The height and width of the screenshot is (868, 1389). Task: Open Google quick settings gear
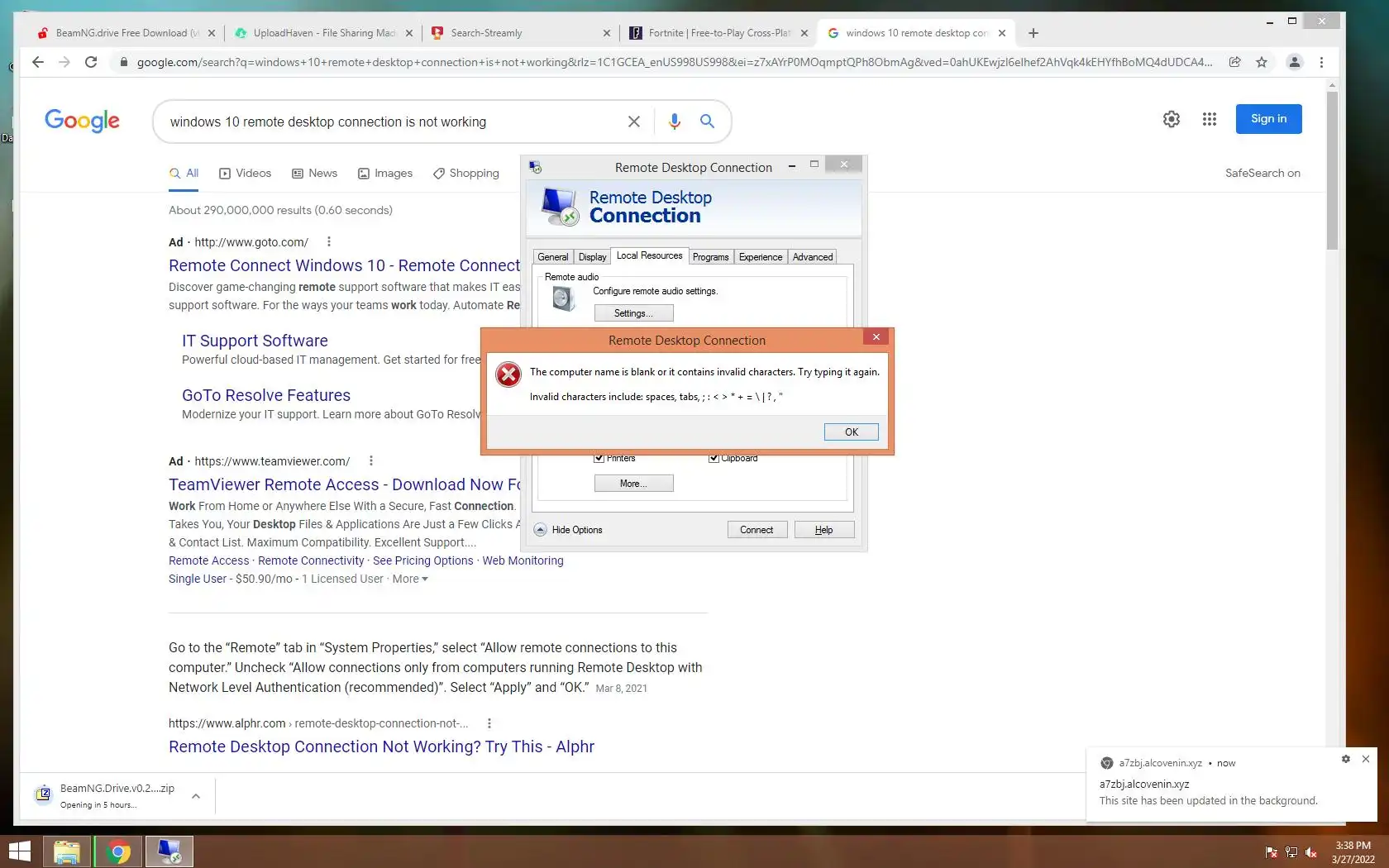[1172, 119]
